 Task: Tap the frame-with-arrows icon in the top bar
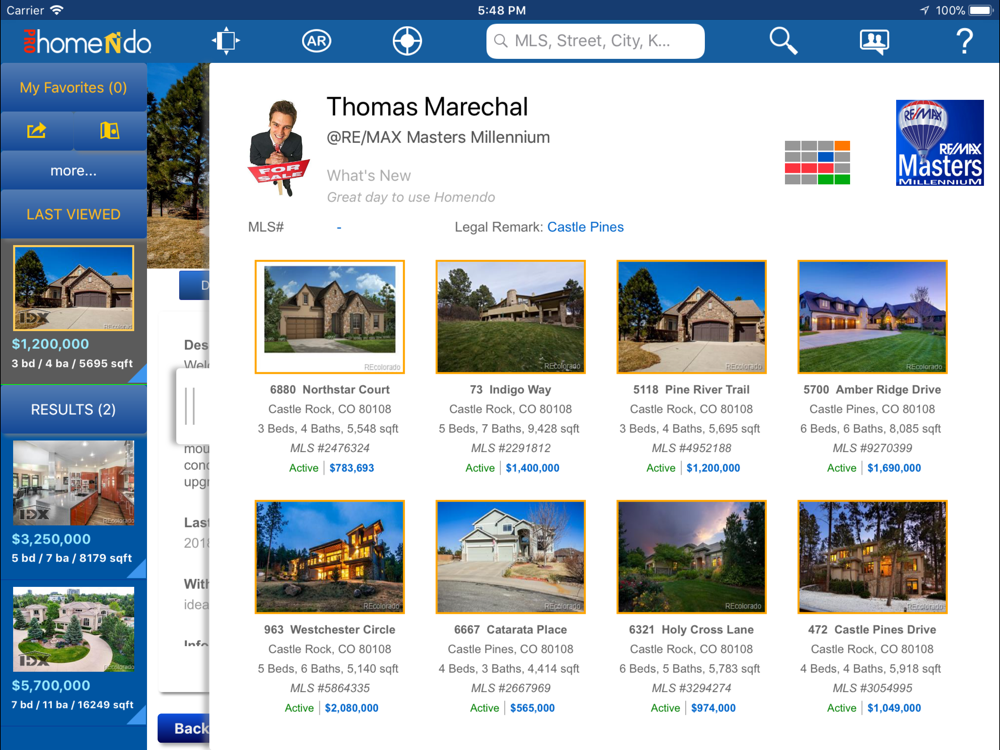226,41
